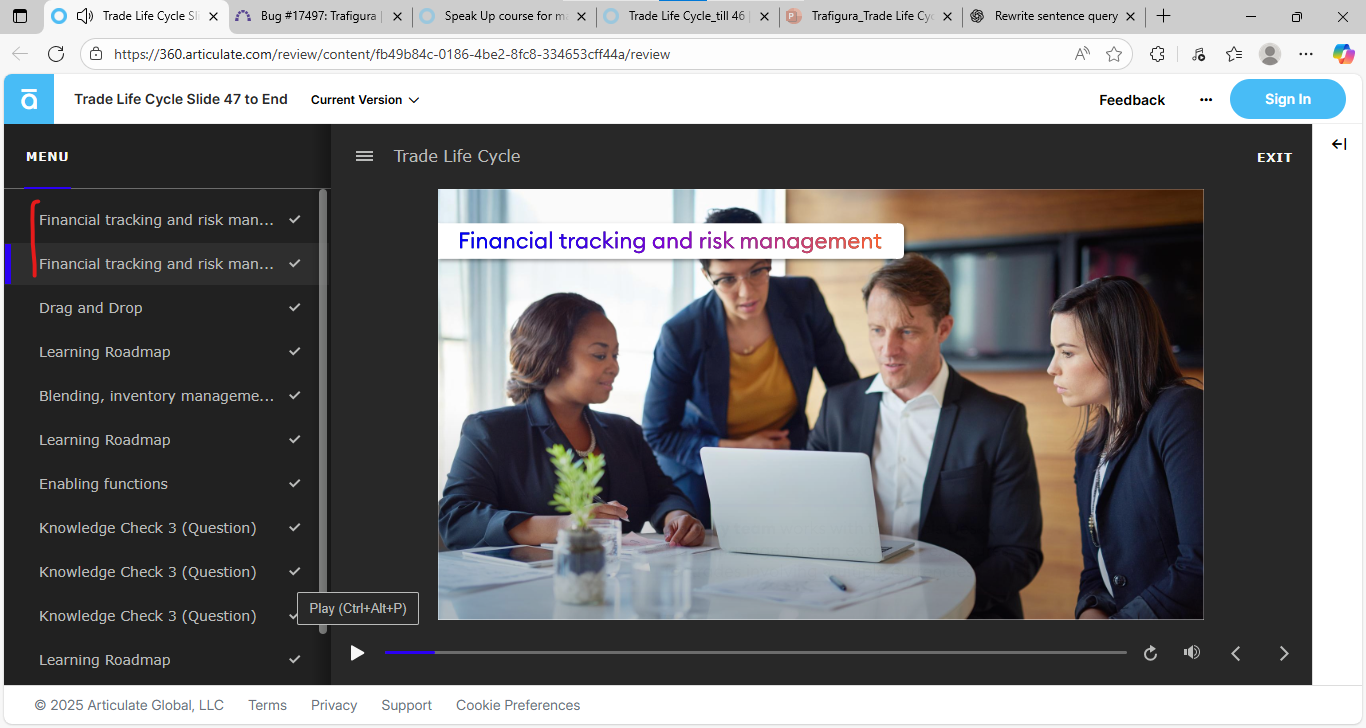Collapse the feedback sidebar arrow icon

coord(1339,145)
